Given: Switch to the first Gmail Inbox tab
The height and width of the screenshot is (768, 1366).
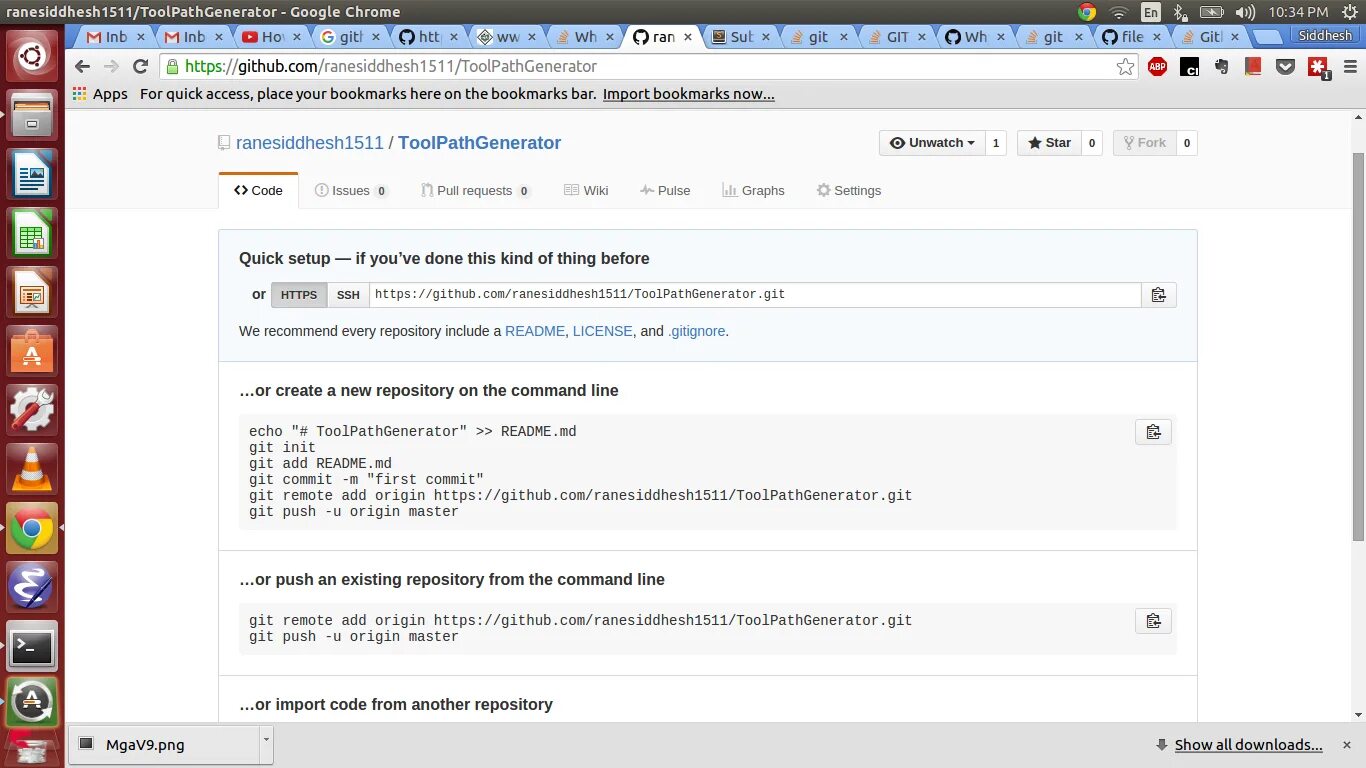Looking at the screenshot, I should click(x=116, y=37).
